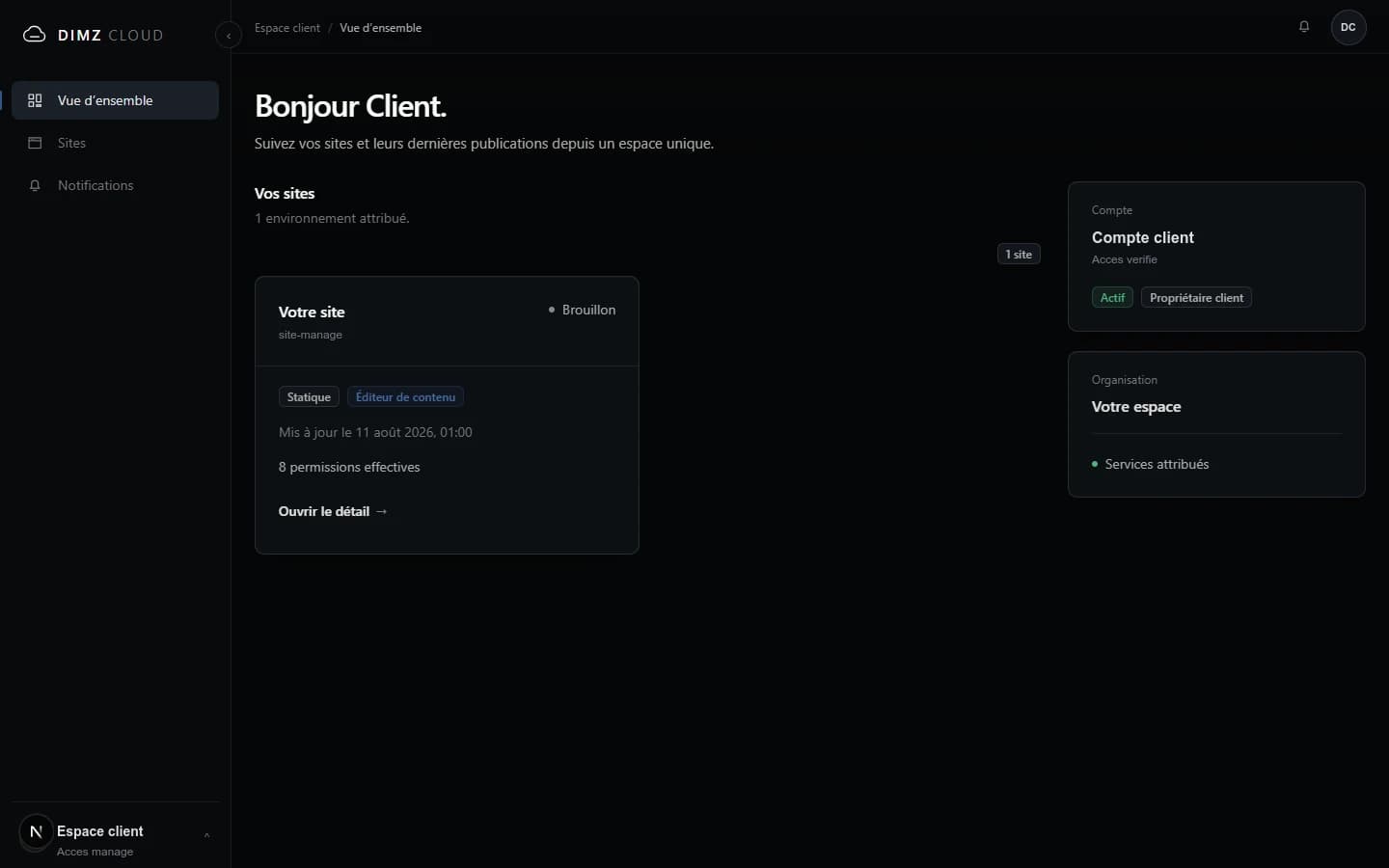This screenshot has height=868, width=1389.
Task: Click the 8 permissions effectives text
Action: click(x=349, y=467)
